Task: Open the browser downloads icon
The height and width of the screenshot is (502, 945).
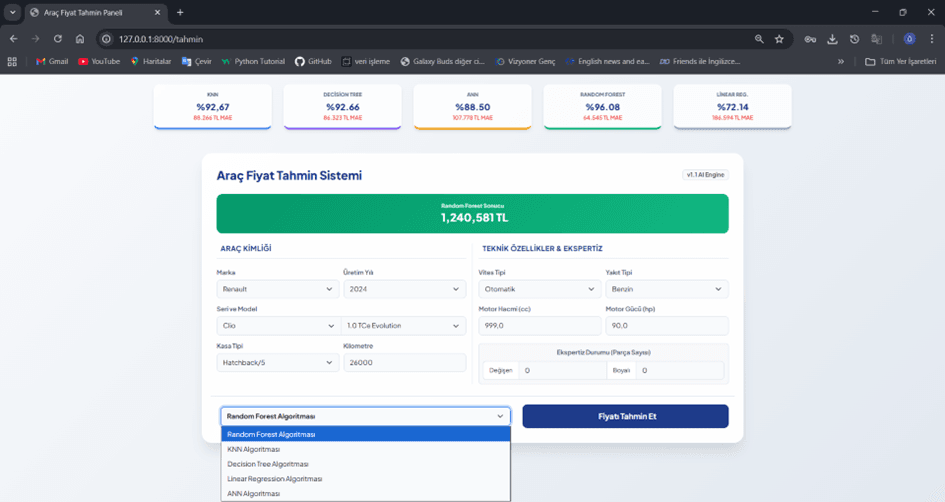Action: coord(832,39)
